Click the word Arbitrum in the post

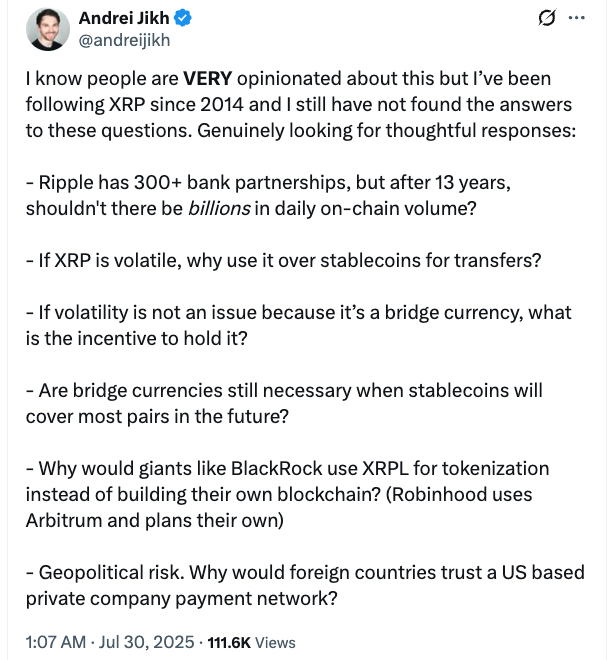(x=63, y=520)
